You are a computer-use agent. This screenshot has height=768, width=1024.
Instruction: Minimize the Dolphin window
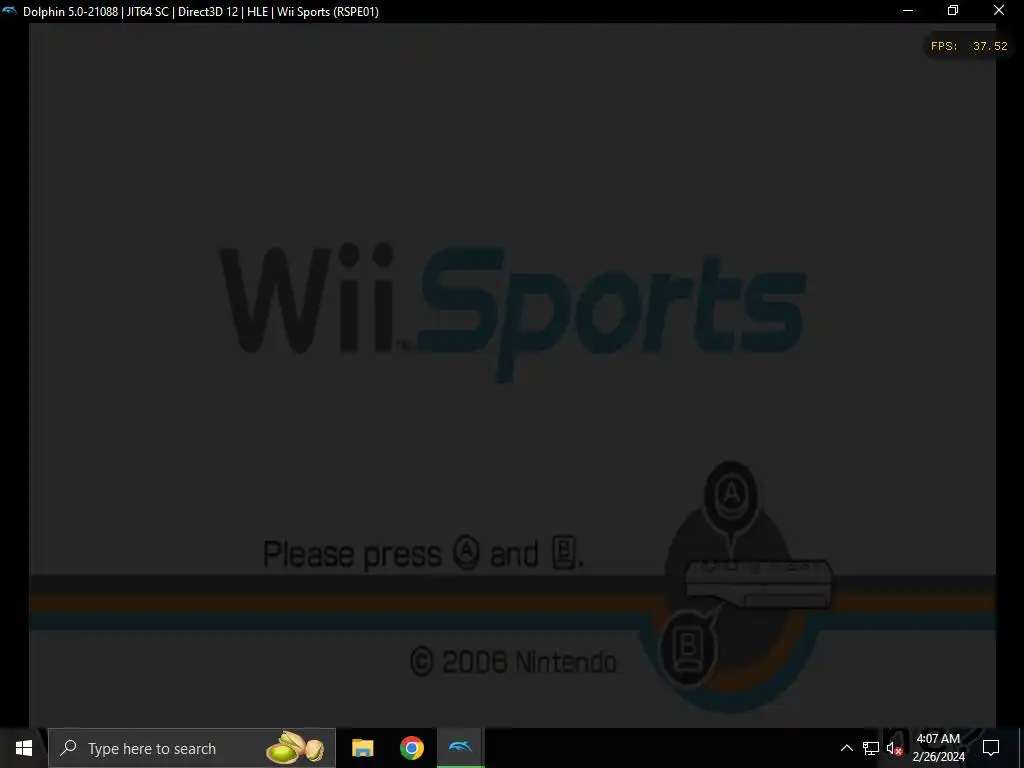[908, 10]
